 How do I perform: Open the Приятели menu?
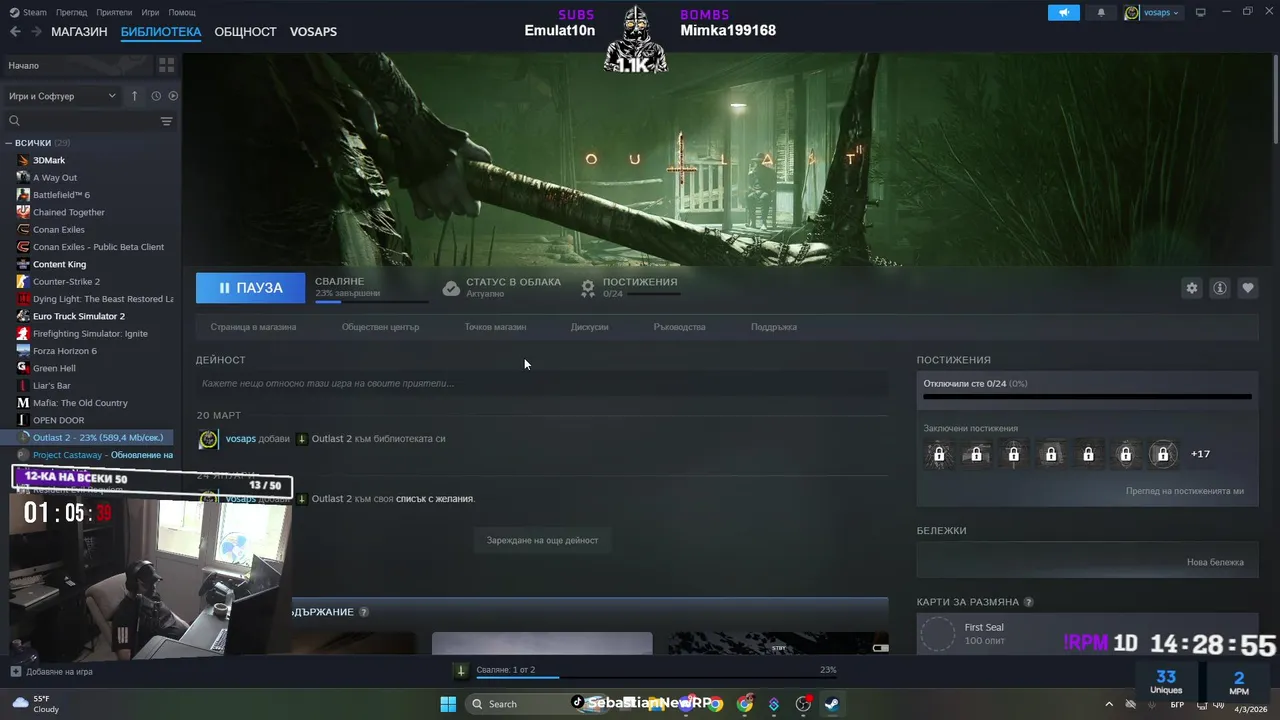point(114,12)
